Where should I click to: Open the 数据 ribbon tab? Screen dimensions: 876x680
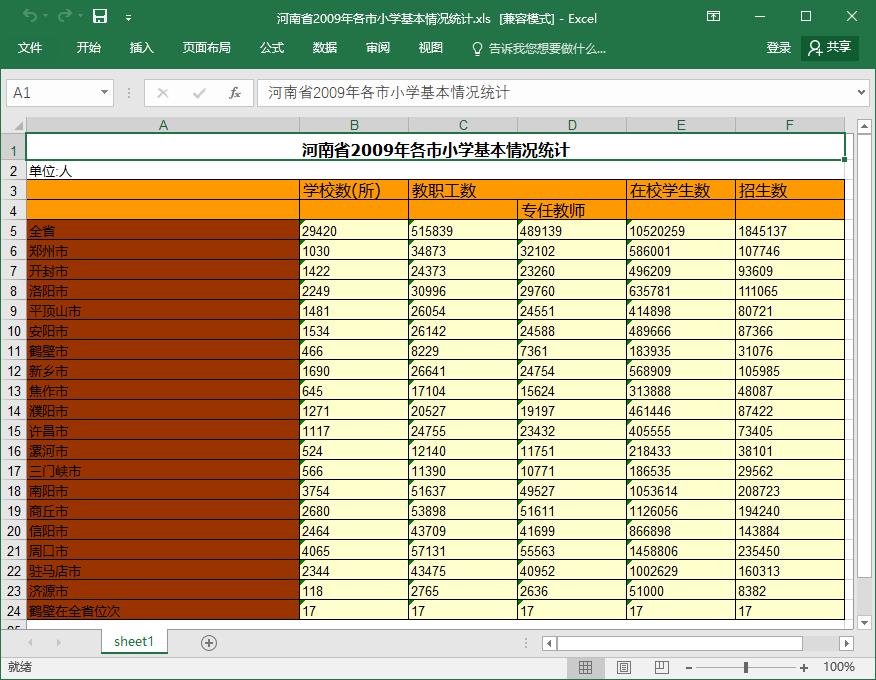point(325,48)
